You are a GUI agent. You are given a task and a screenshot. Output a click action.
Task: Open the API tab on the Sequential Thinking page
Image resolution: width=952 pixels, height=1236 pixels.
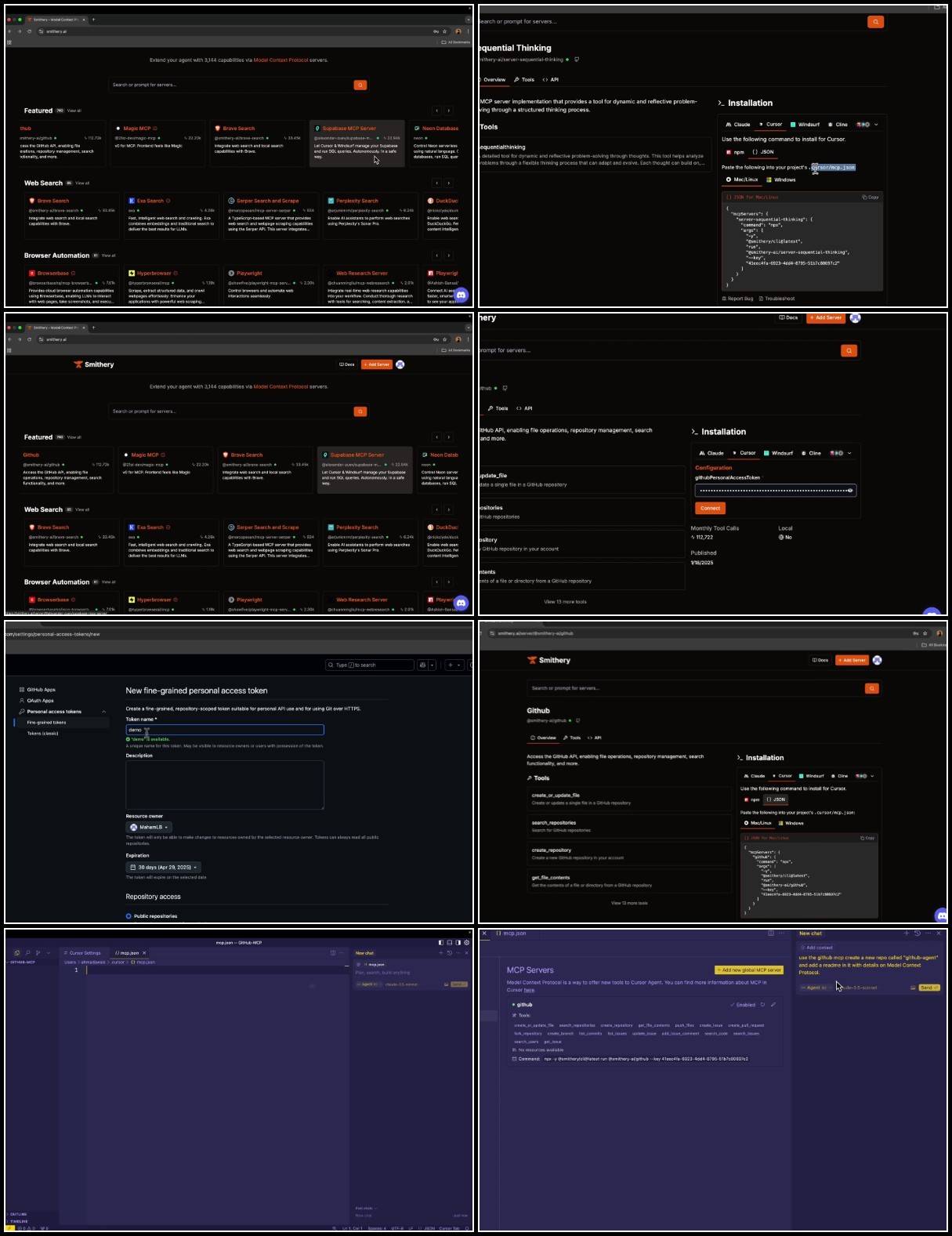point(551,79)
